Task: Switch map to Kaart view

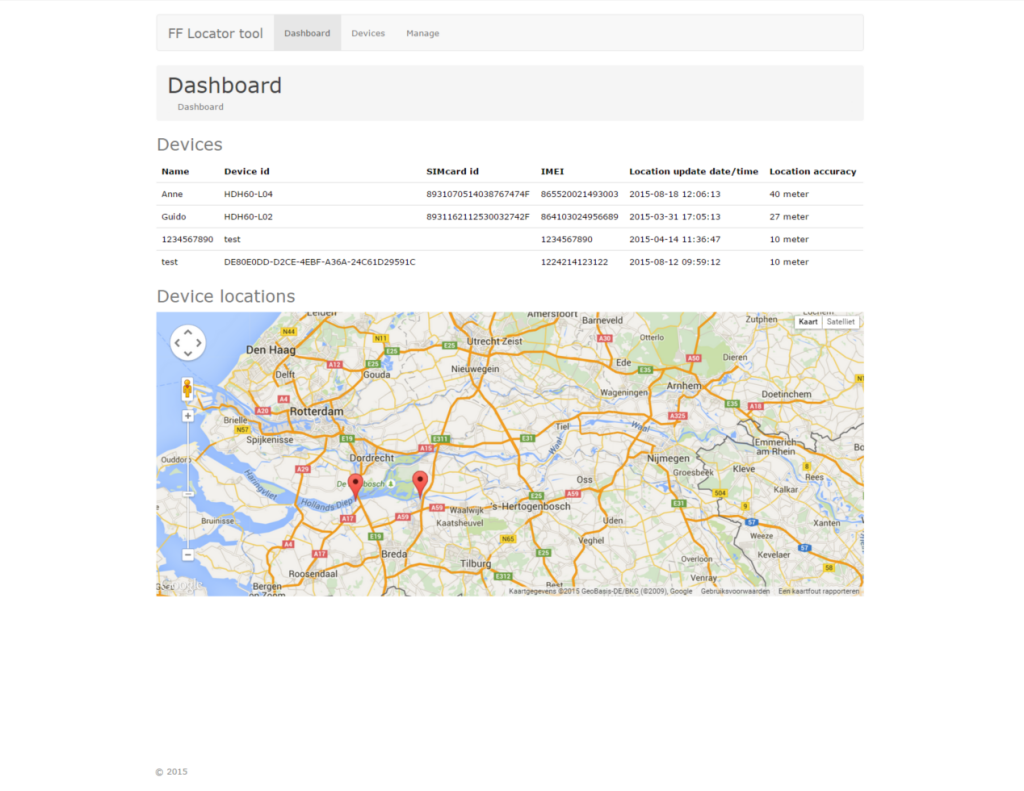Action: pyautogui.click(x=808, y=322)
